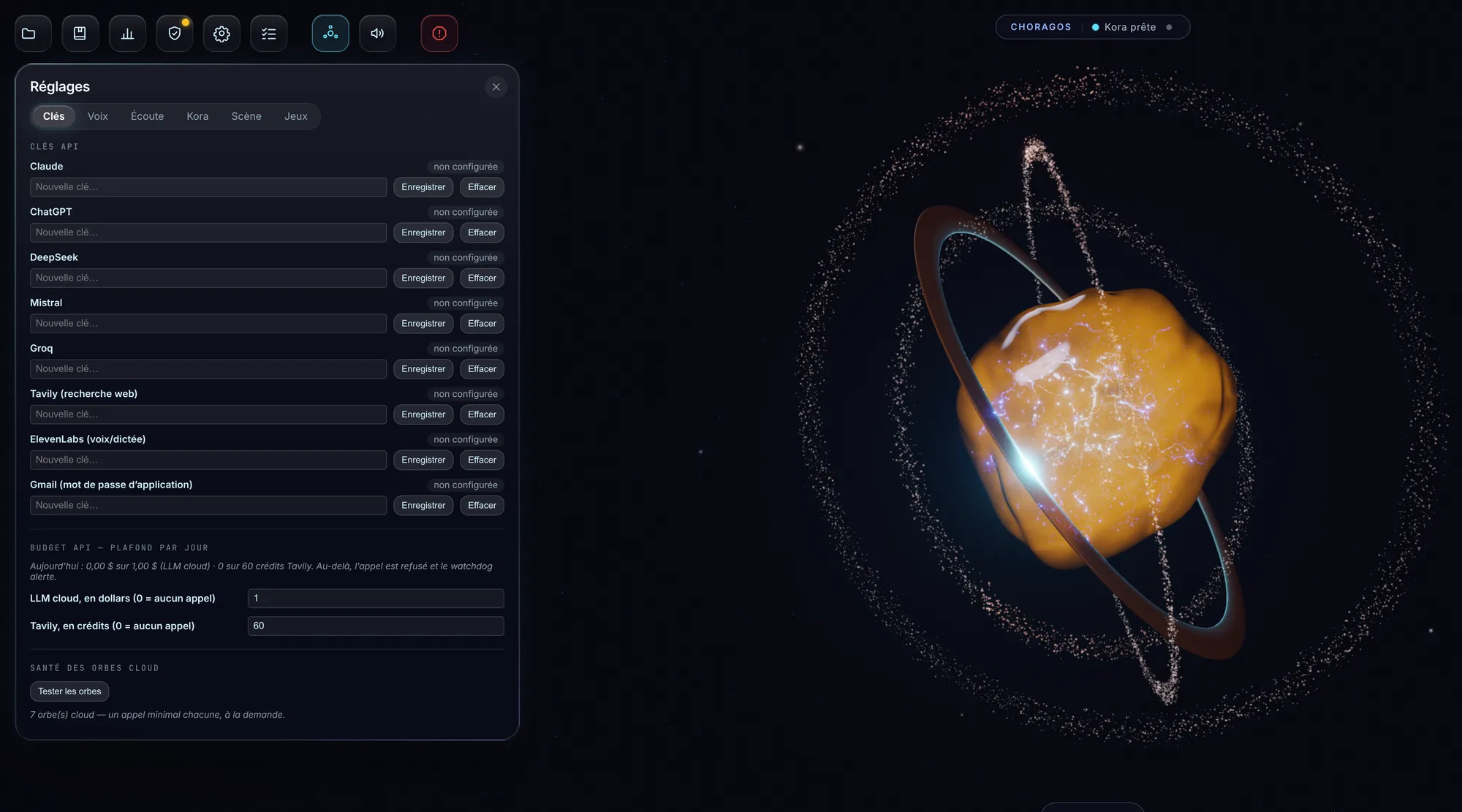Viewport: 1462px width, 812px height.
Task: Click the LLM cloud dollars budget field
Action: click(376, 599)
